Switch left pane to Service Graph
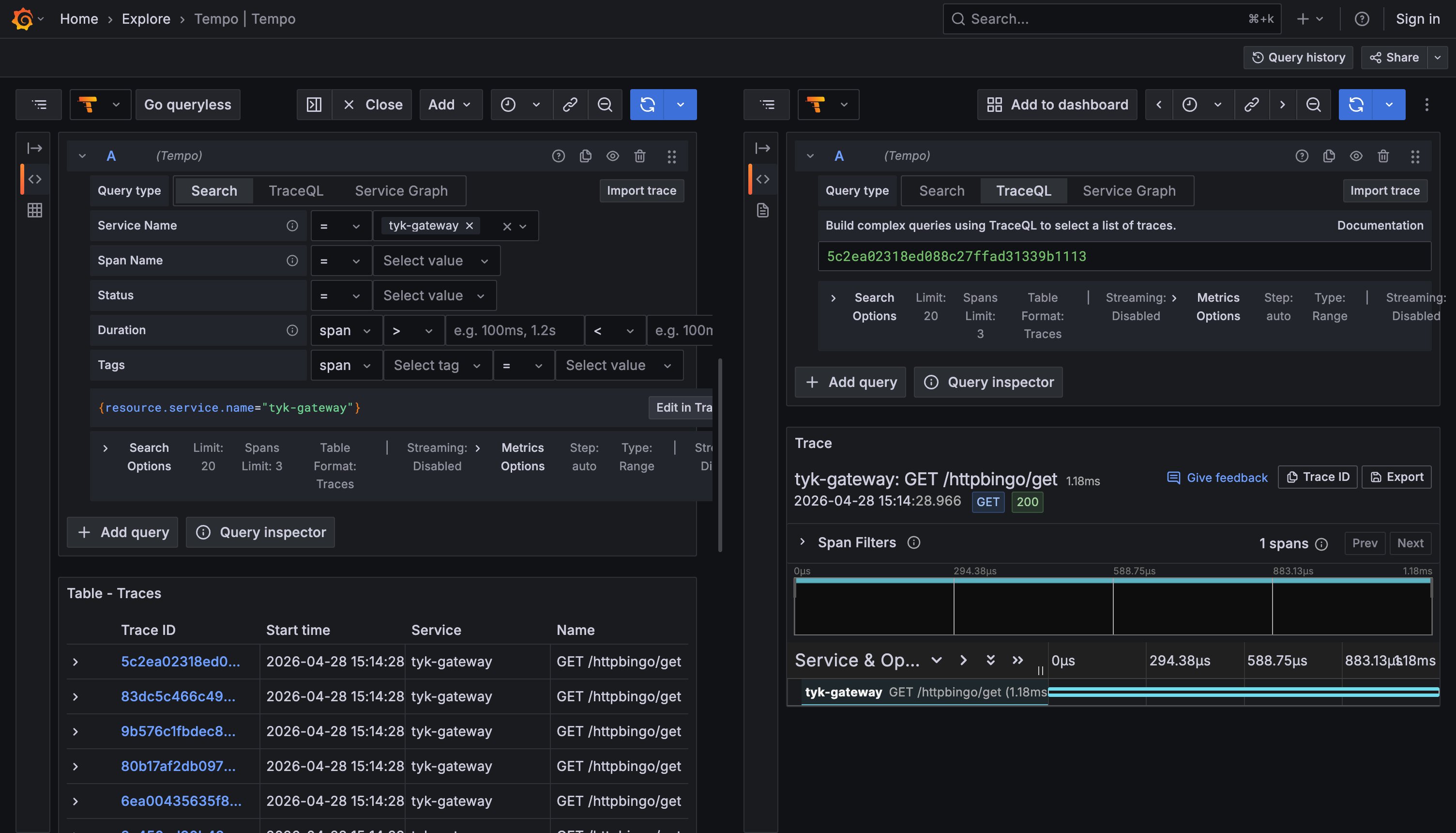 pyautogui.click(x=401, y=191)
